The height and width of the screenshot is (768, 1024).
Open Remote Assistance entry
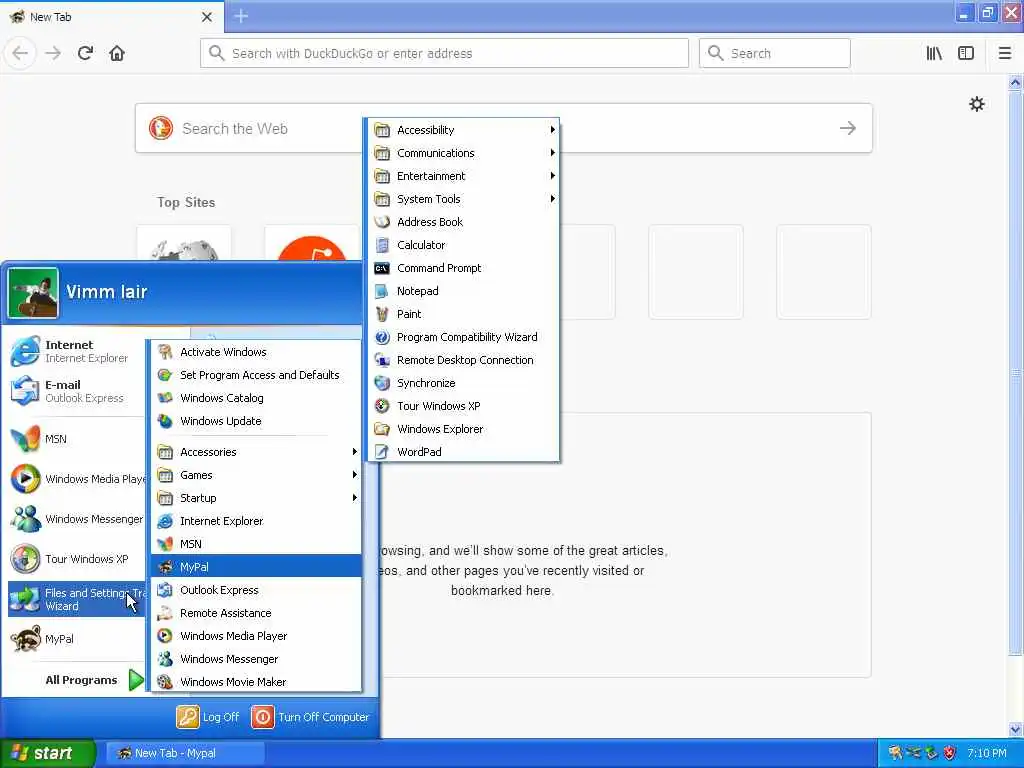coord(256,613)
